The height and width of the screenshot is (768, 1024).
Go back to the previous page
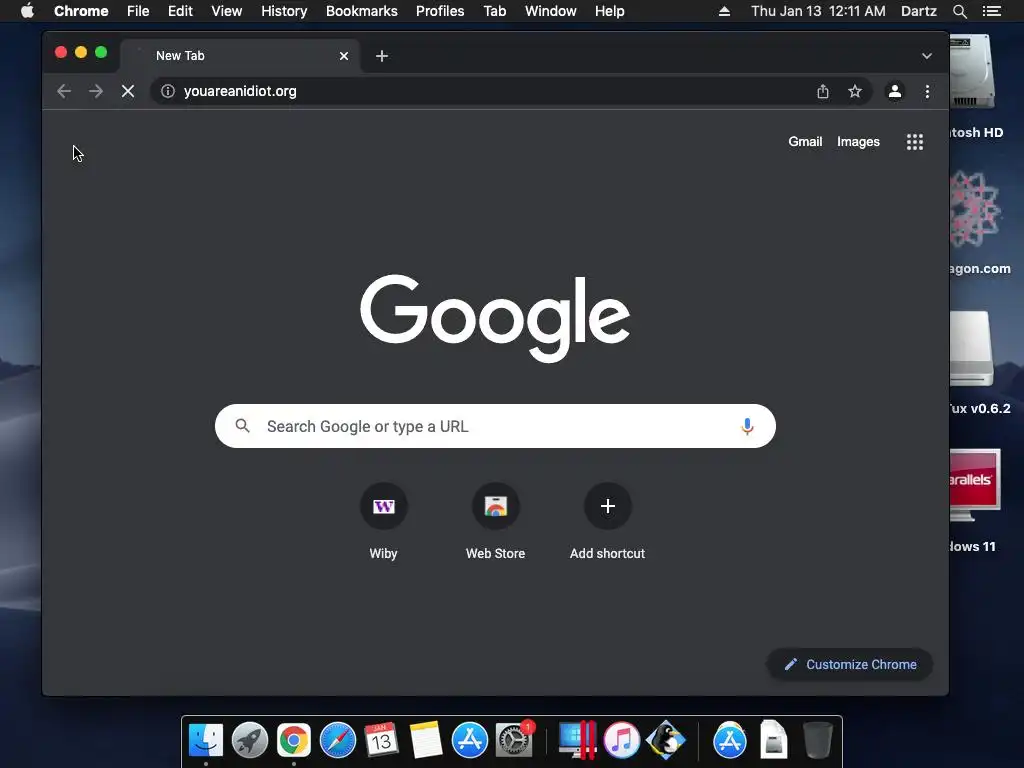pos(64,91)
